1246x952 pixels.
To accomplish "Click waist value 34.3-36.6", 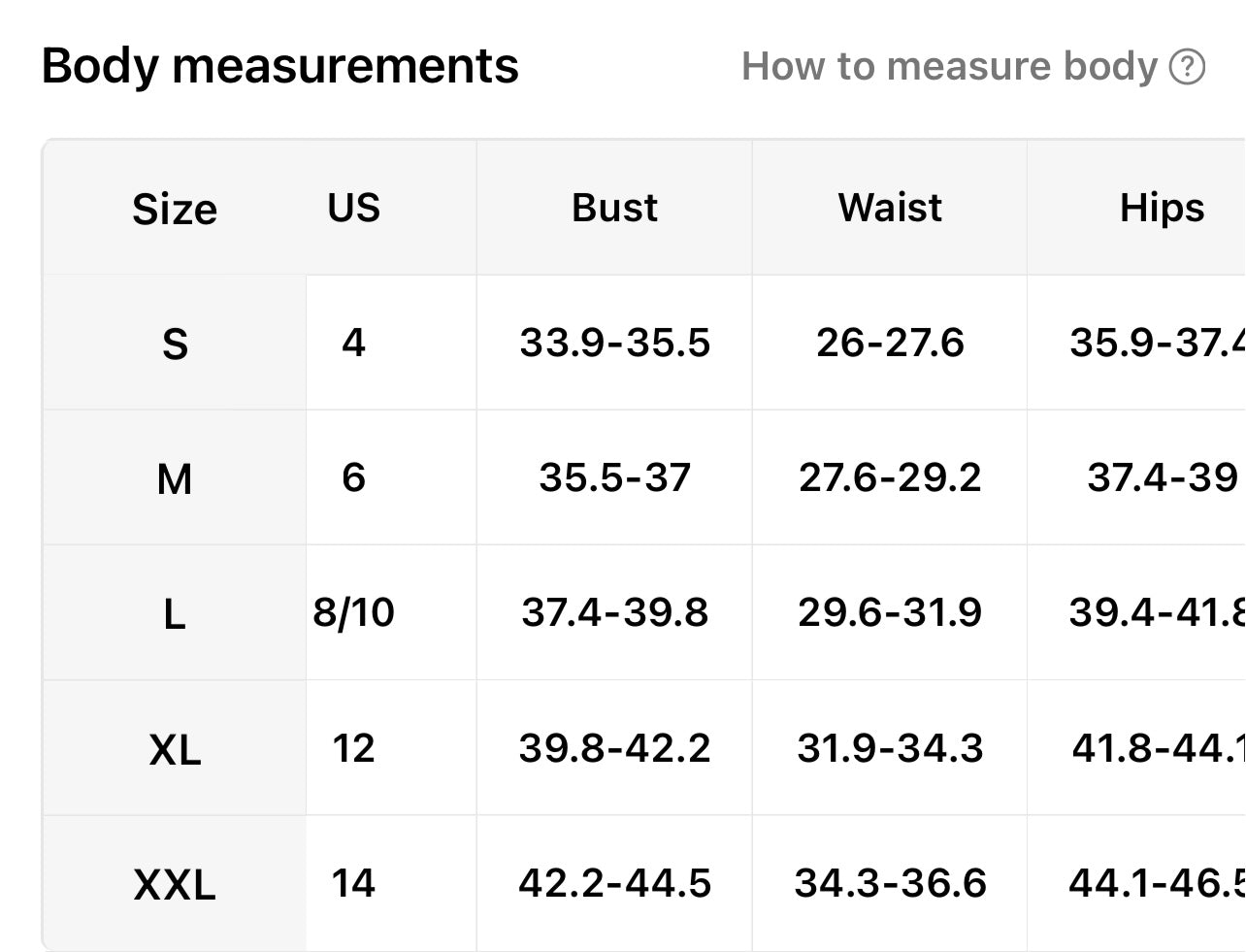I will tap(890, 883).
